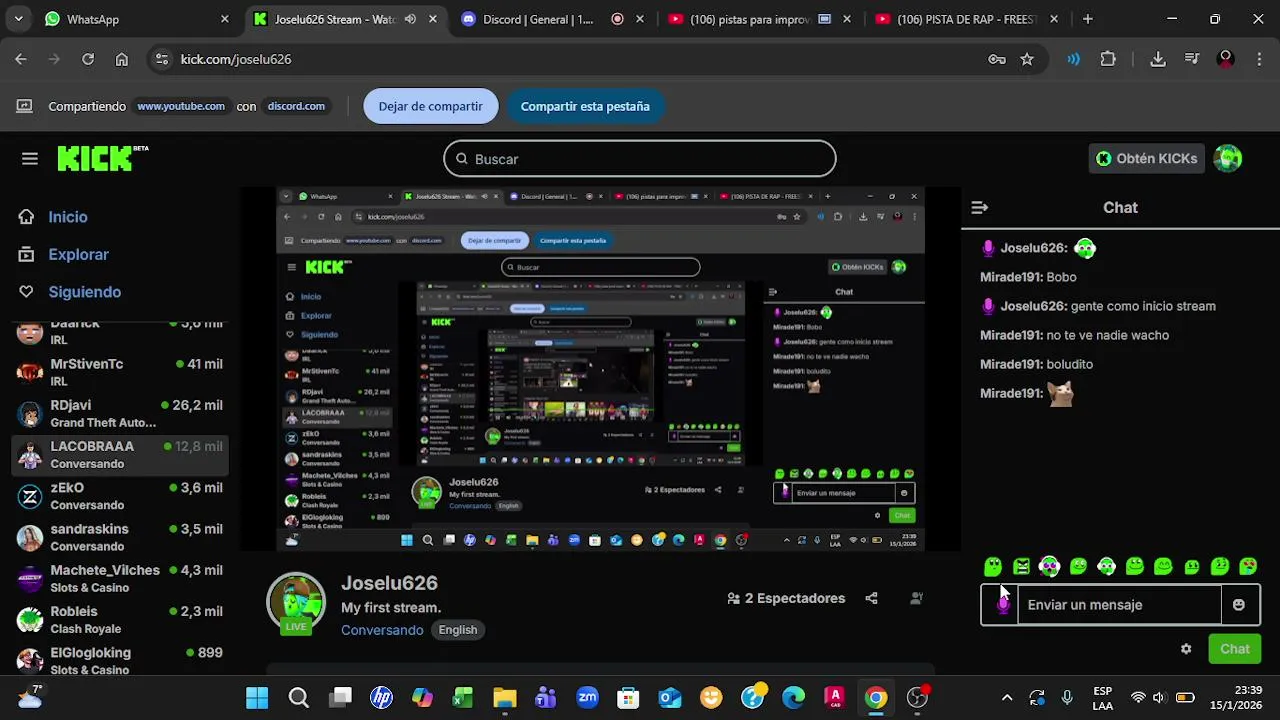Viewport: 1280px width, 720px height.
Task: Go to Chrome home page
Action: [x=122, y=59]
